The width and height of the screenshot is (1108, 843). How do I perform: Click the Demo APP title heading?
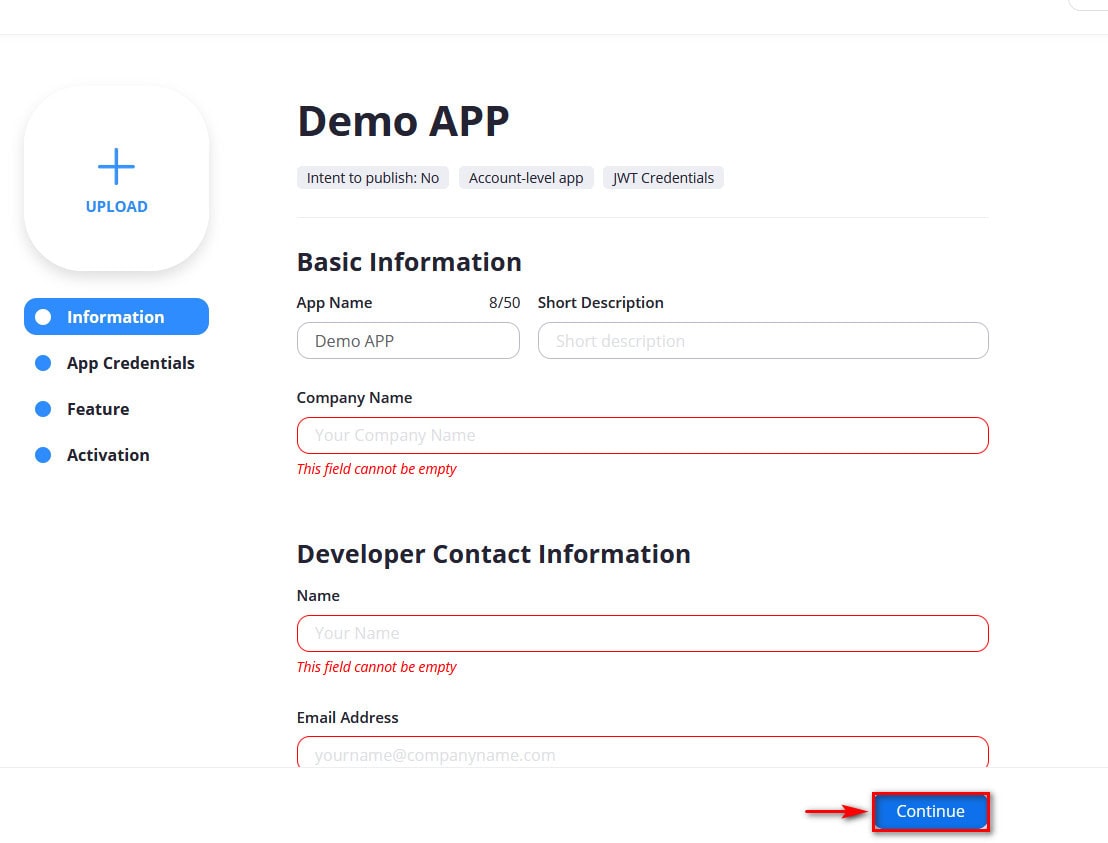402,120
